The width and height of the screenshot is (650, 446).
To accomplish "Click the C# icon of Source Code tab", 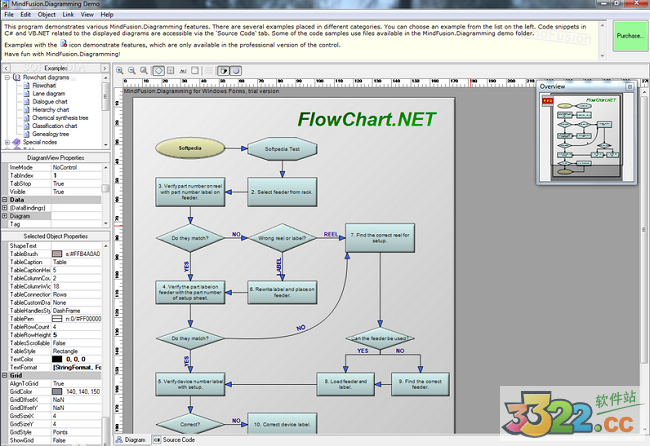I will pos(157,440).
